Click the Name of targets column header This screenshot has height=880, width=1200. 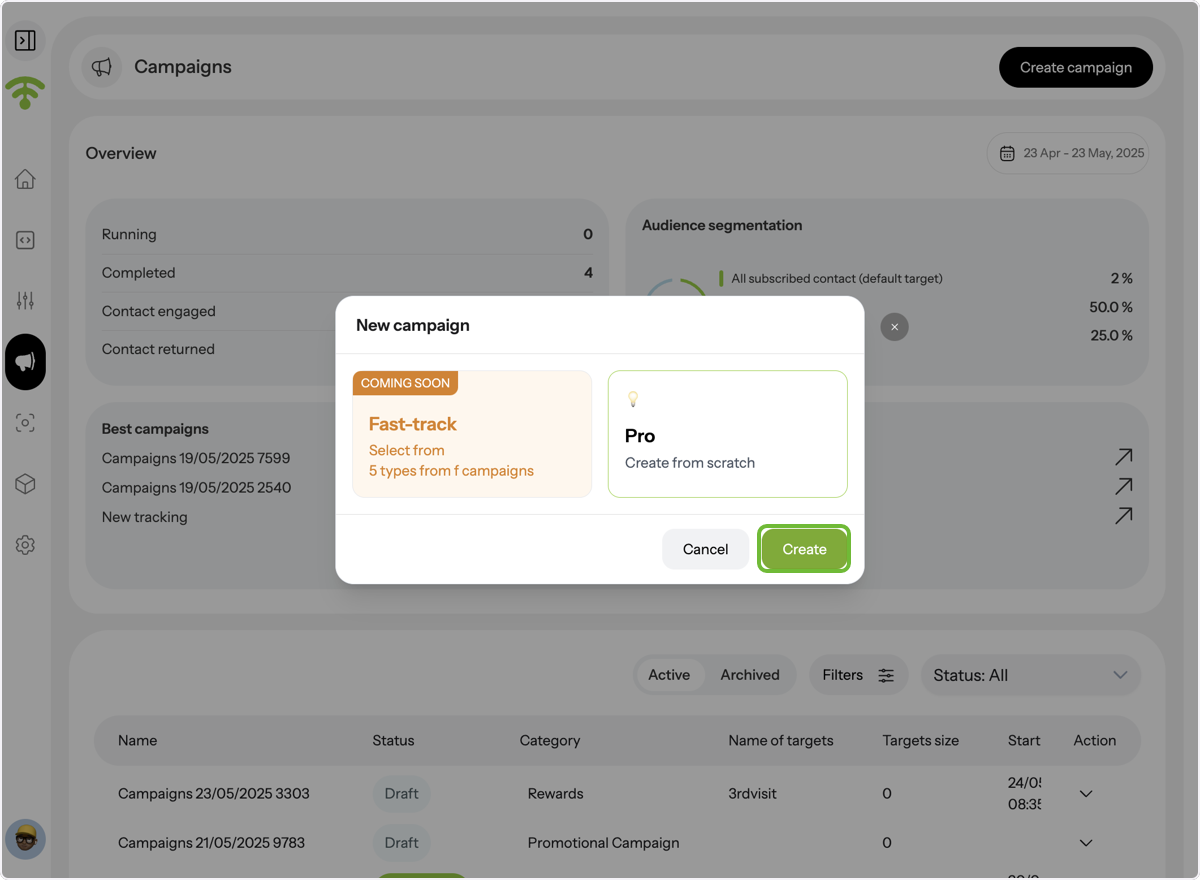[x=781, y=741]
